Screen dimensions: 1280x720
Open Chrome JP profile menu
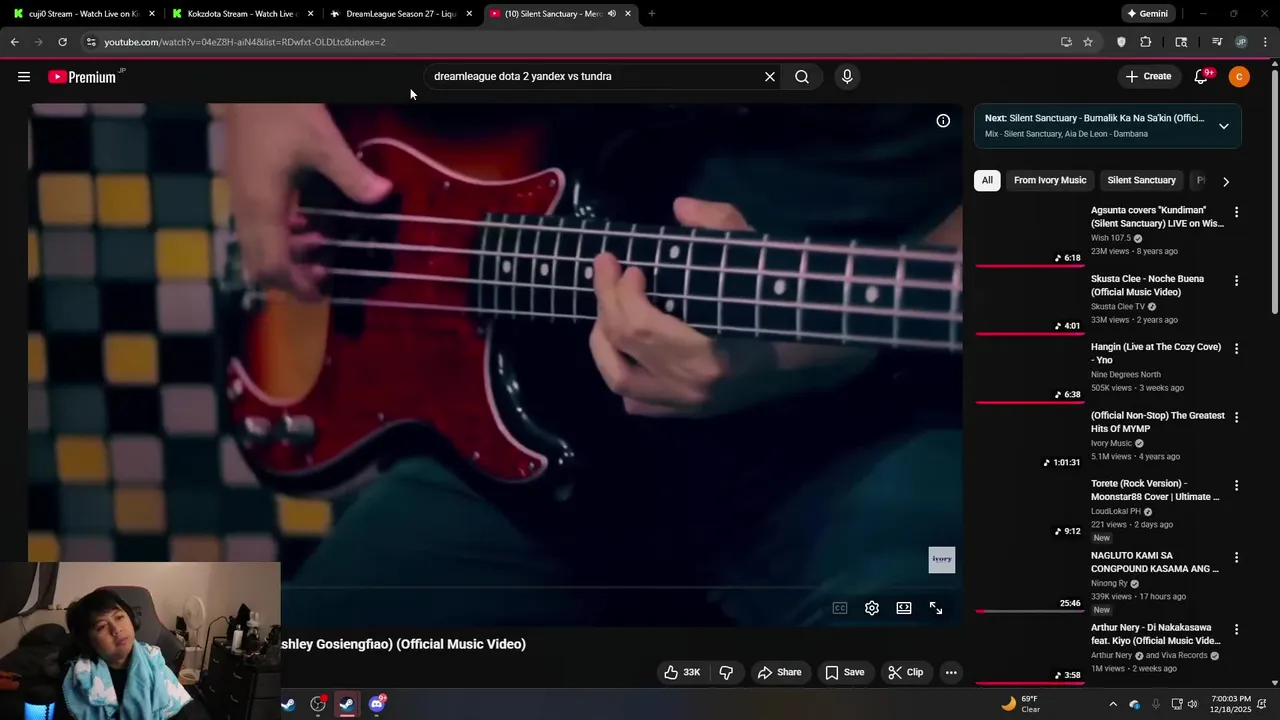tap(1241, 42)
